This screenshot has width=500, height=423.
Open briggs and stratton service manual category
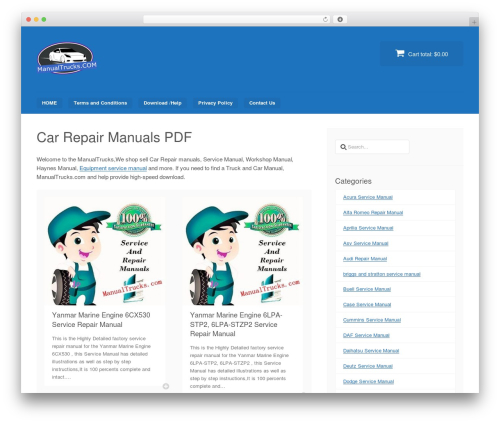coord(382,274)
